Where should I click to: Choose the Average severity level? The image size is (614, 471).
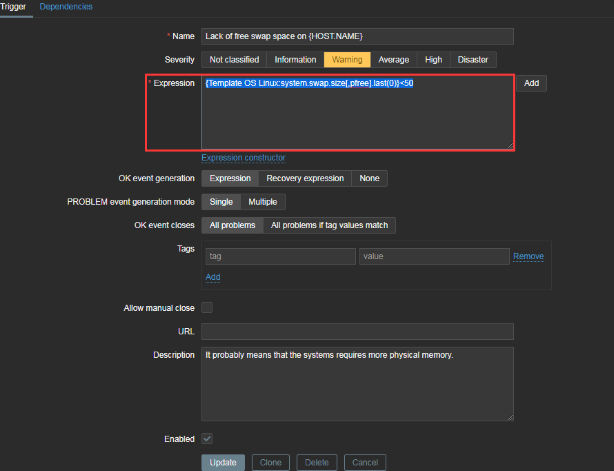[393, 60]
